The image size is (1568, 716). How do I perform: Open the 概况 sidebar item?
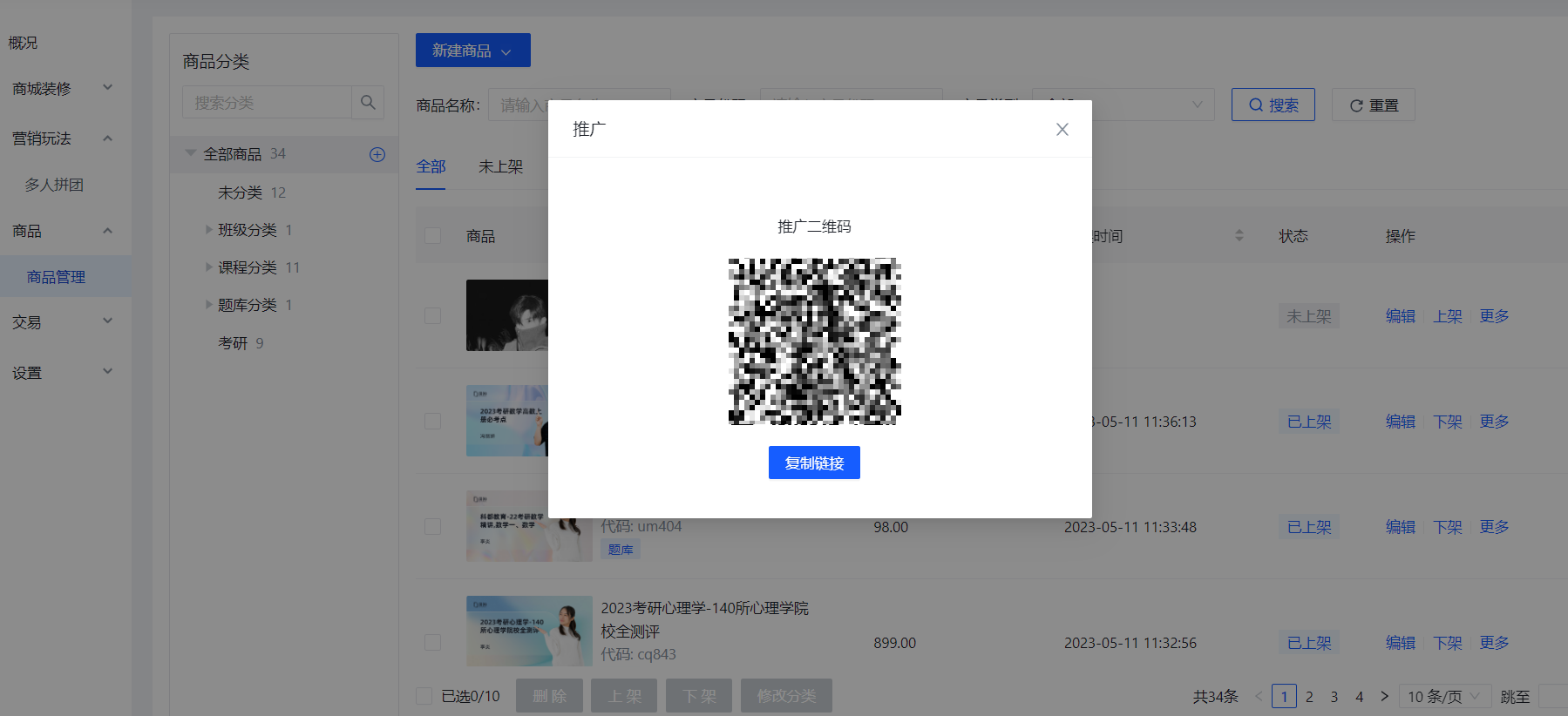[24, 43]
